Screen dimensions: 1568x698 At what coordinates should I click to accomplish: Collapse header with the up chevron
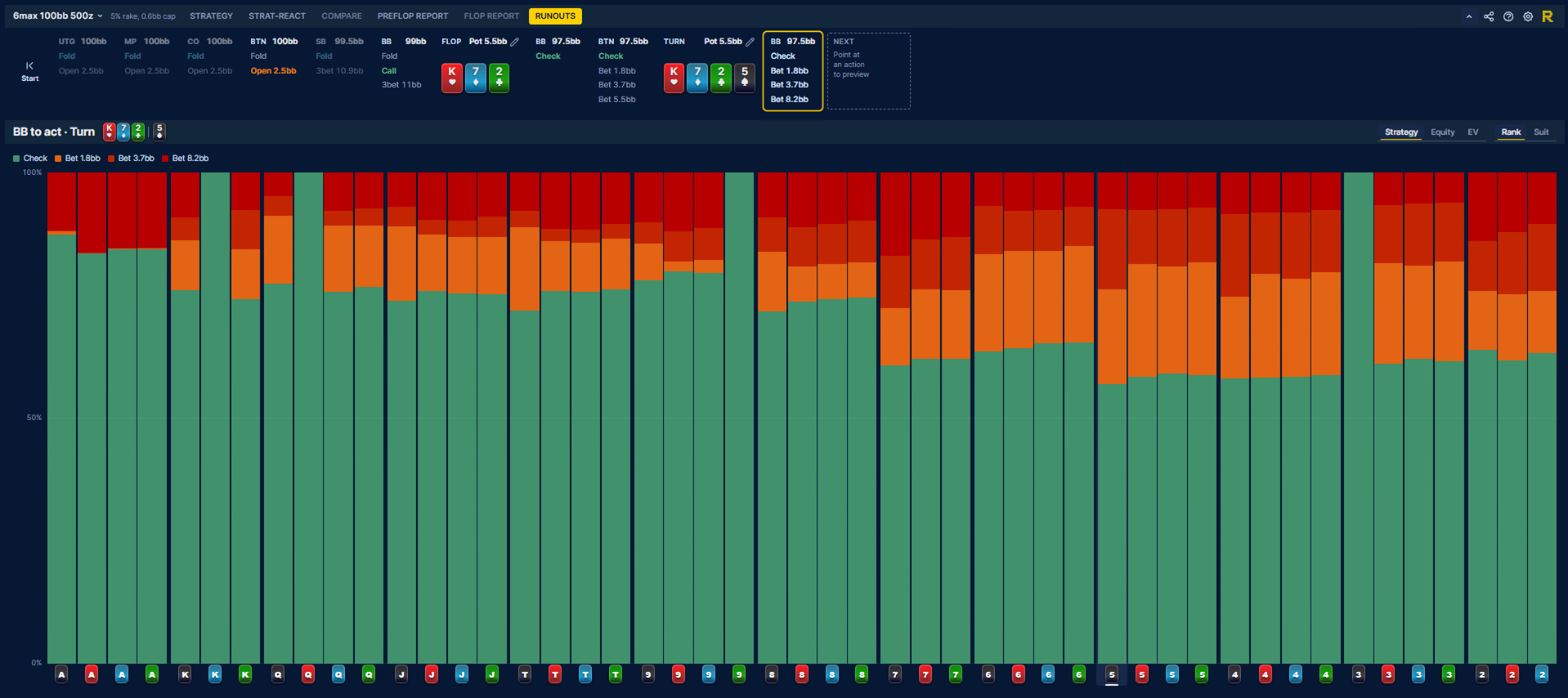click(1469, 16)
